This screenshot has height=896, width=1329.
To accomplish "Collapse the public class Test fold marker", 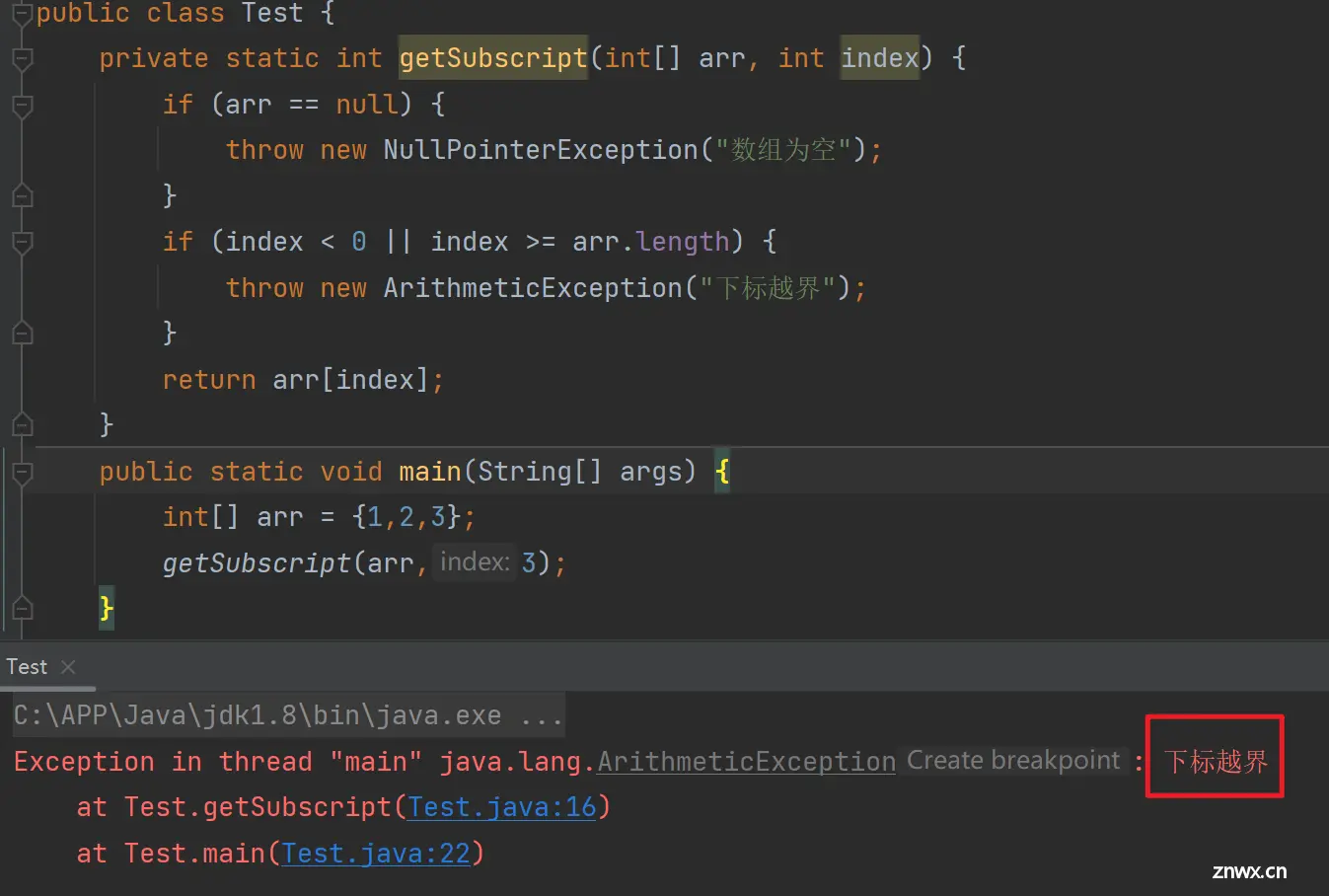I will pyautogui.click(x=22, y=14).
